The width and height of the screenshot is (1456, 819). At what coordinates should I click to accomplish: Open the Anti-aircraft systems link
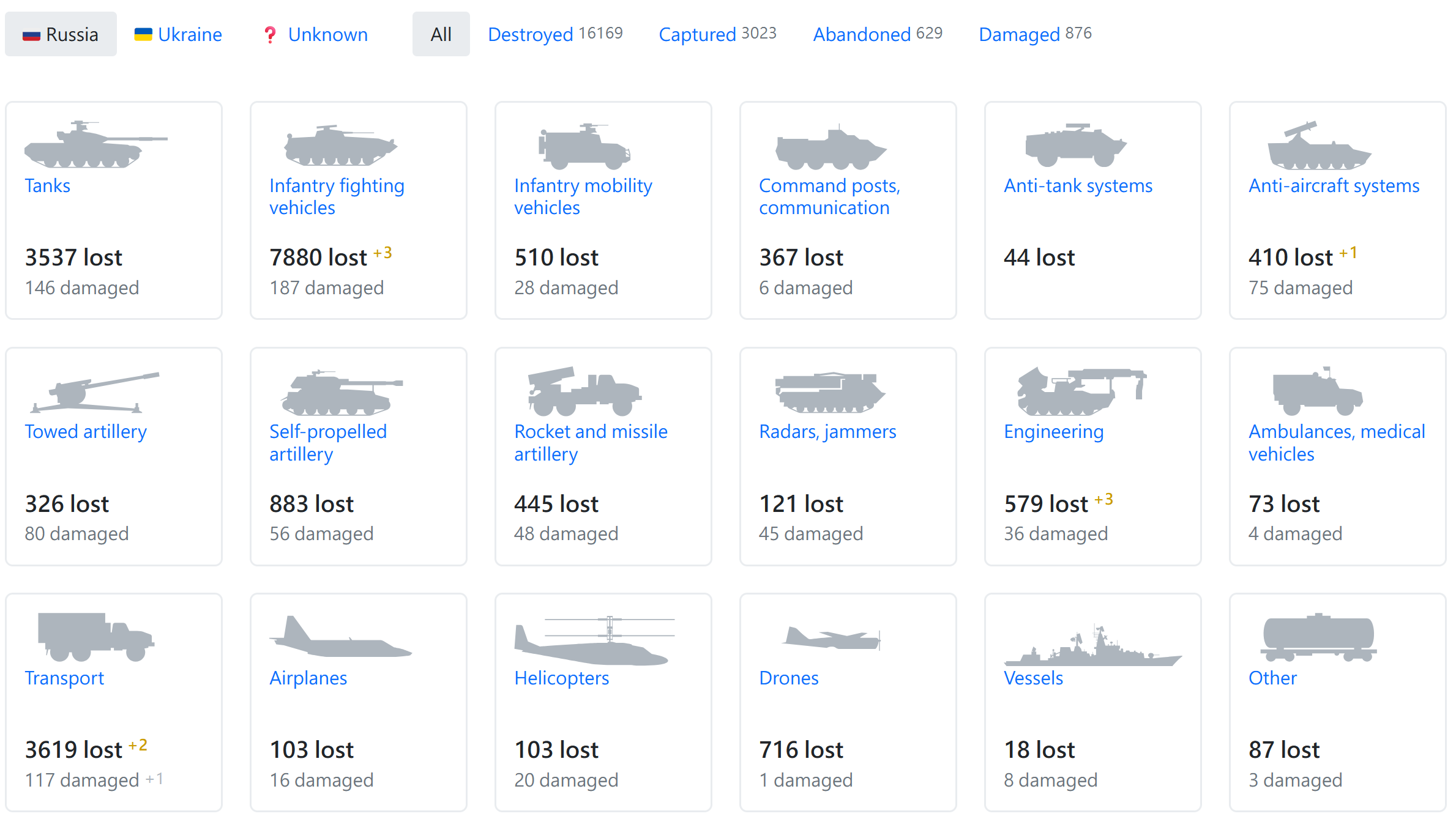[x=1334, y=185]
